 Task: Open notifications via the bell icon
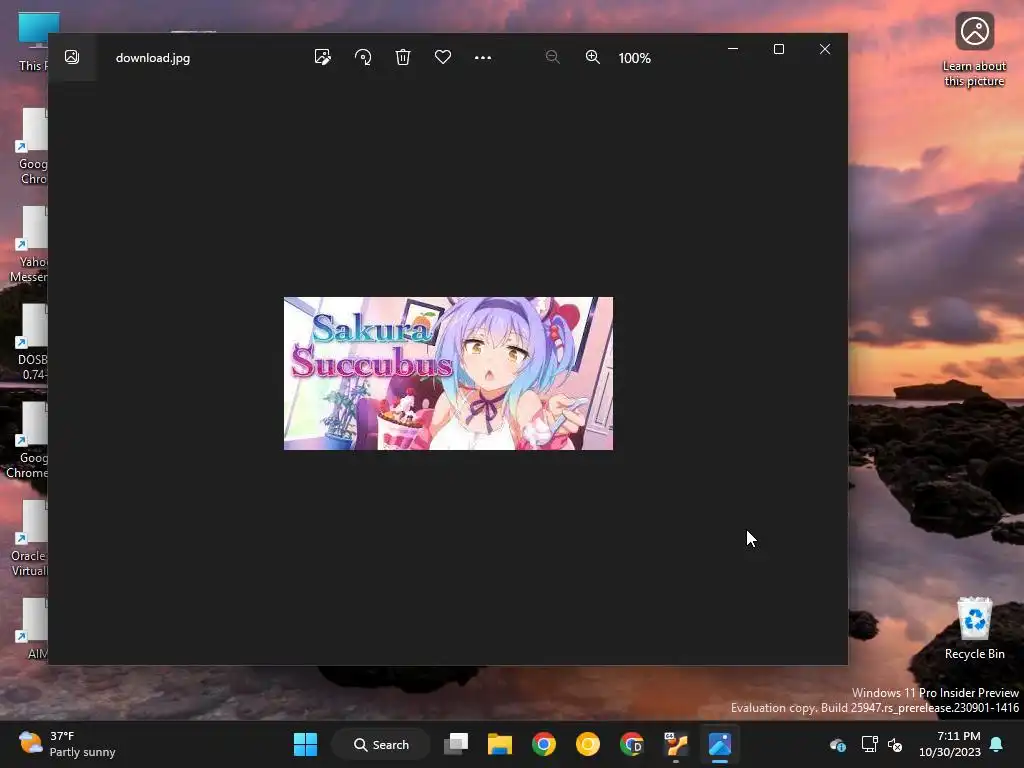point(997,744)
